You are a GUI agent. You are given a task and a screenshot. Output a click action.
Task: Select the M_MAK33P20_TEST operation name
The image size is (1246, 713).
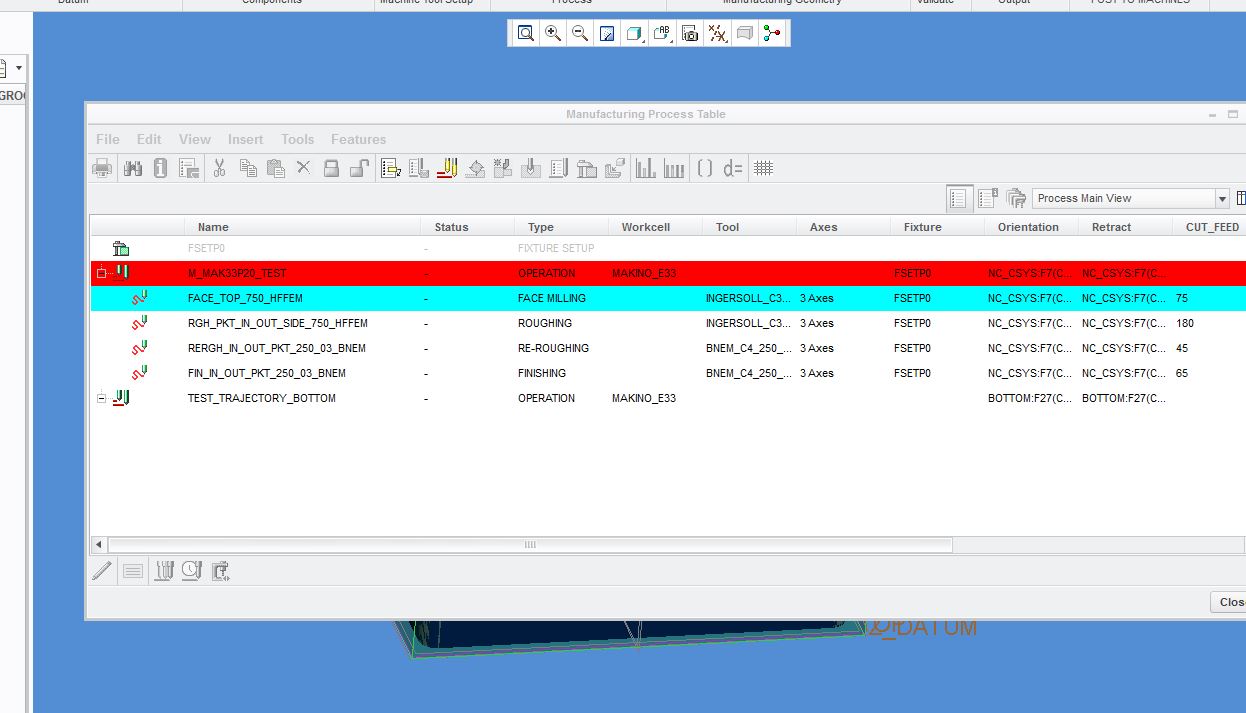237,273
